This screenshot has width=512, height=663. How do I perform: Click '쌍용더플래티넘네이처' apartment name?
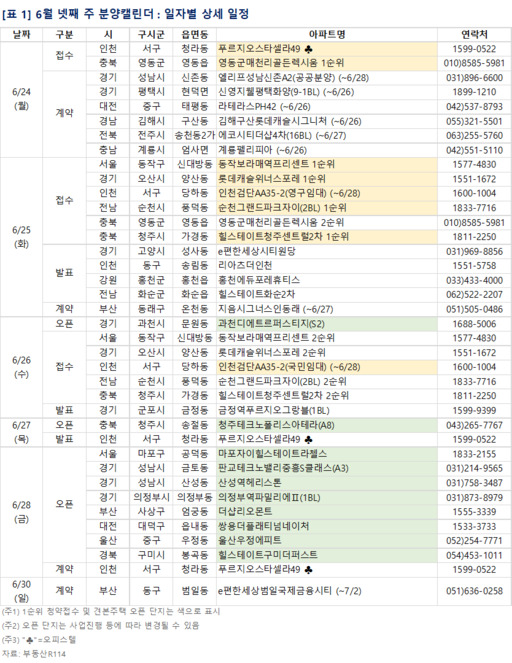pyautogui.click(x=264, y=526)
